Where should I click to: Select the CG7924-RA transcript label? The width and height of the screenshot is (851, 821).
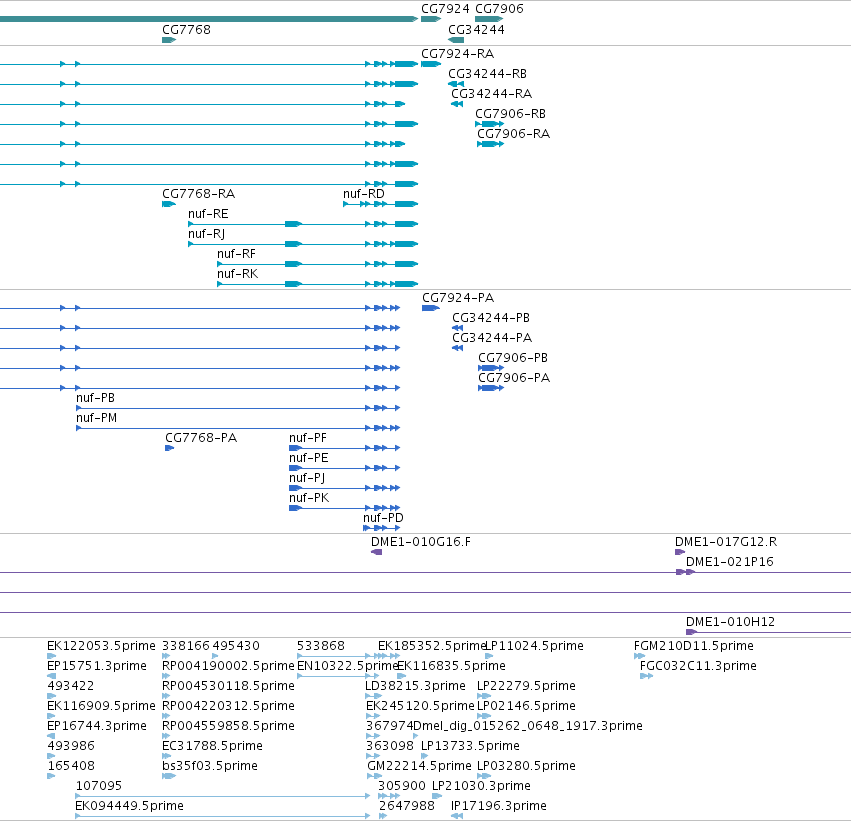458,54
